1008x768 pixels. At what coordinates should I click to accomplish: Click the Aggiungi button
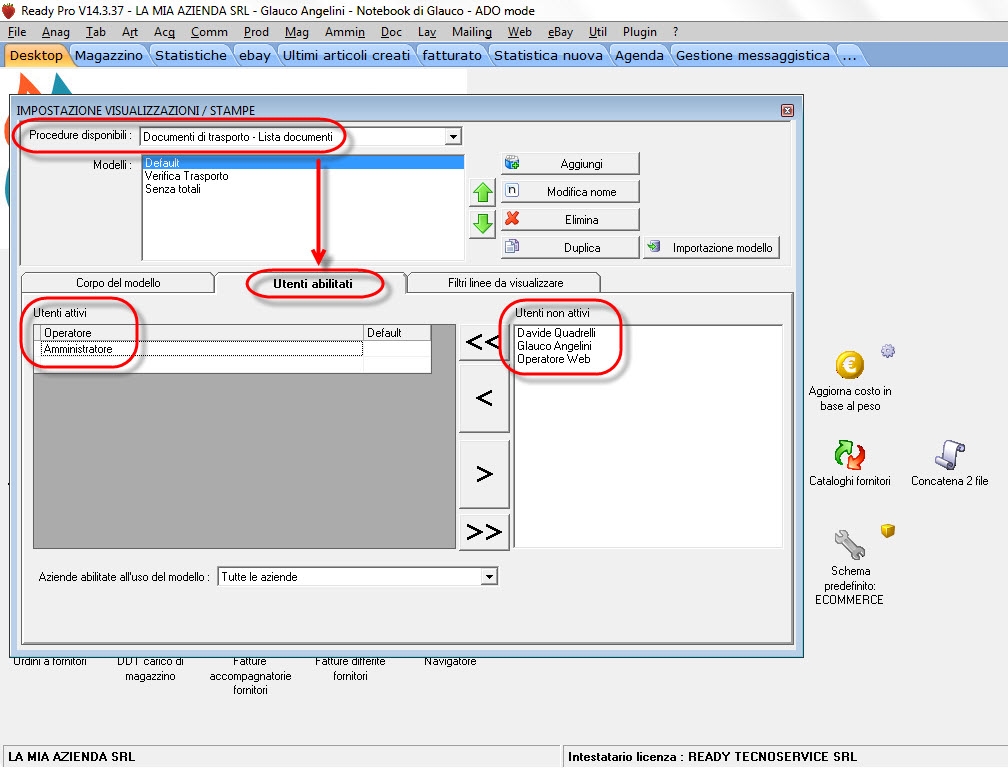coord(570,163)
